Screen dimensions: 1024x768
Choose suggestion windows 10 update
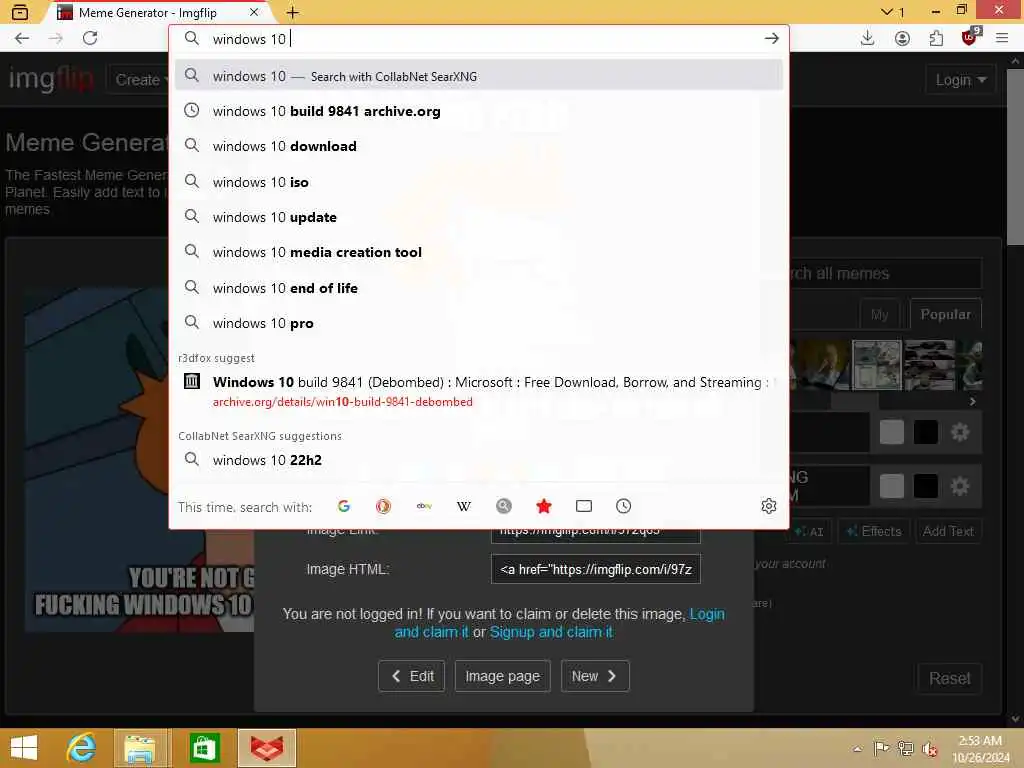click(479, 217)
